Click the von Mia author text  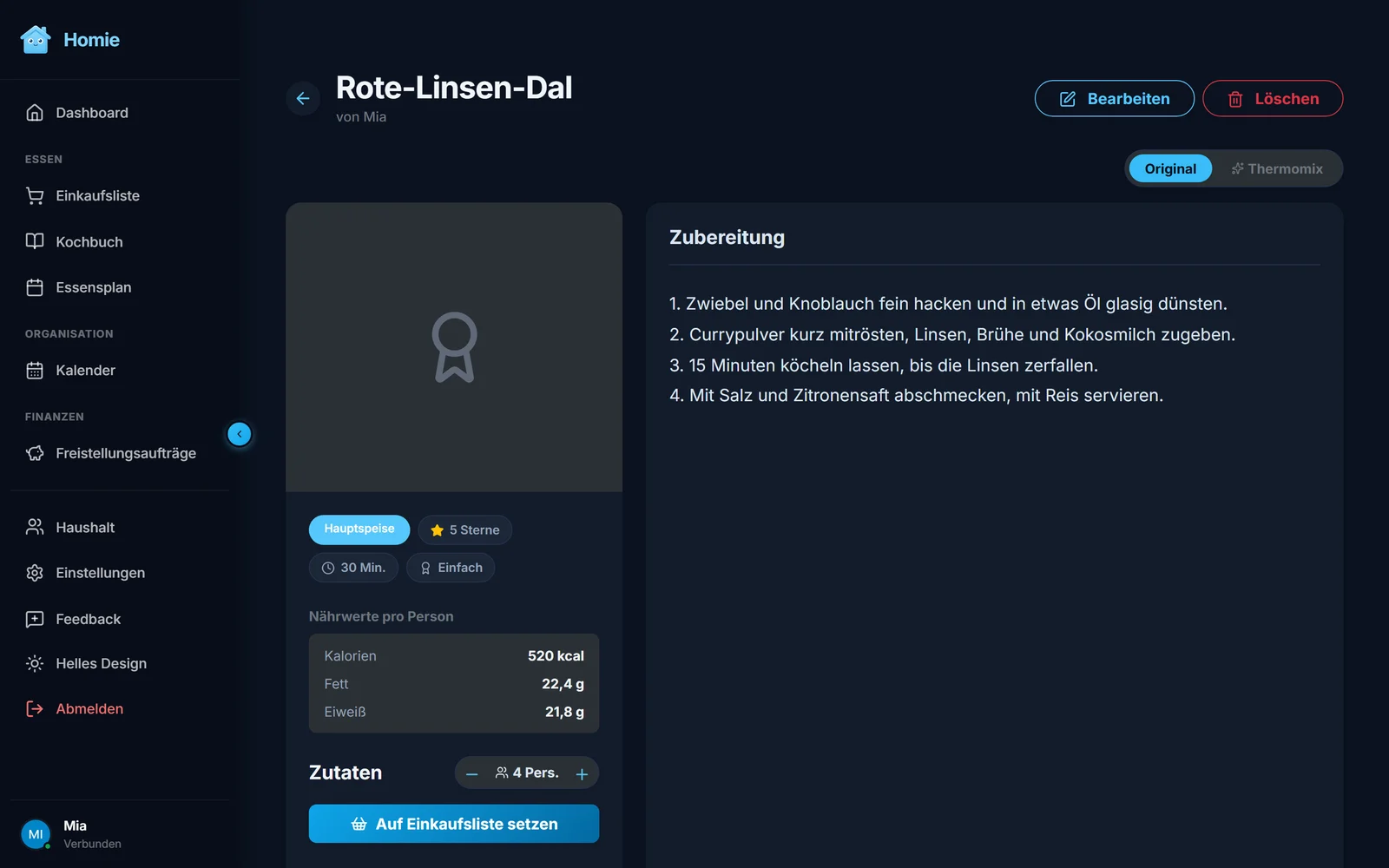click(361, 117)
